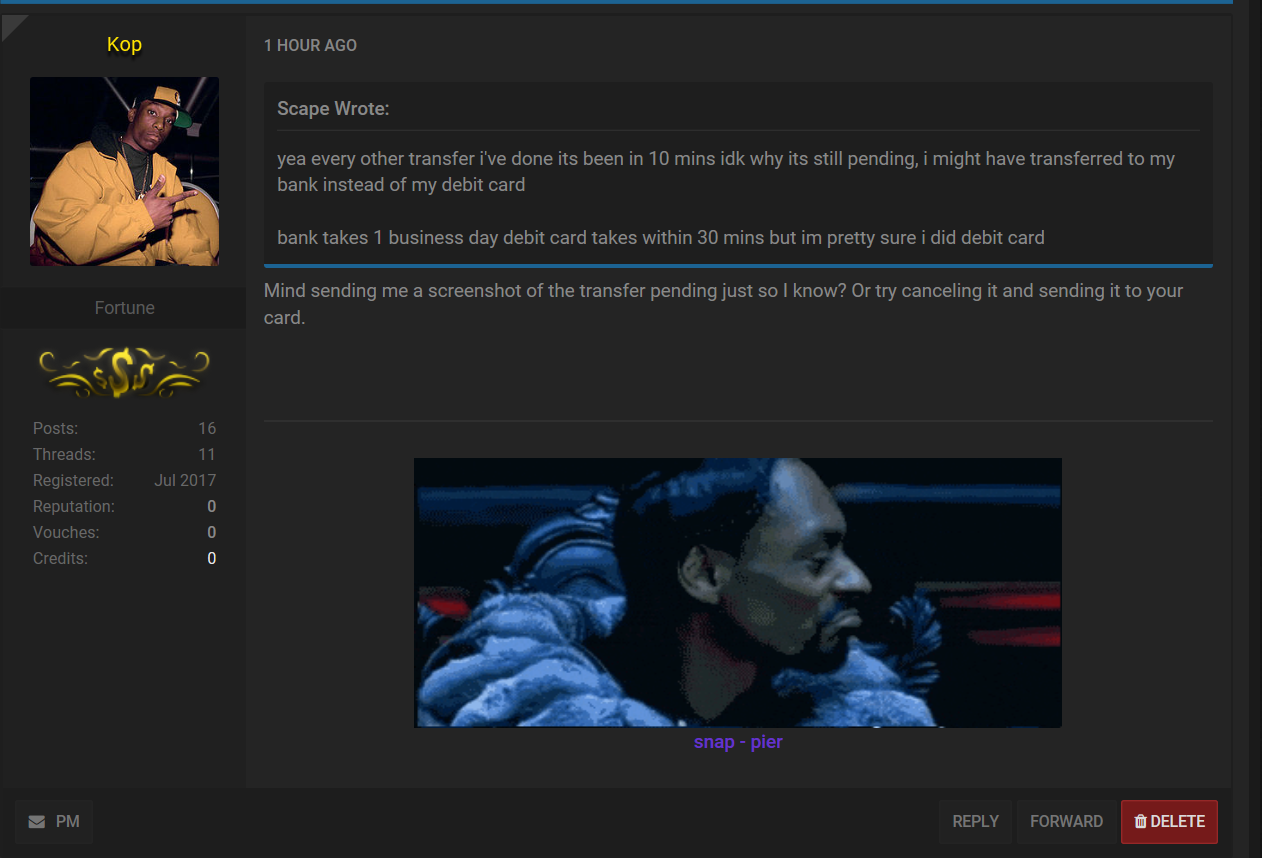Screen dimensions: 1262x858
Task: Open Kop's profile username link
Action: coord(124,44)
